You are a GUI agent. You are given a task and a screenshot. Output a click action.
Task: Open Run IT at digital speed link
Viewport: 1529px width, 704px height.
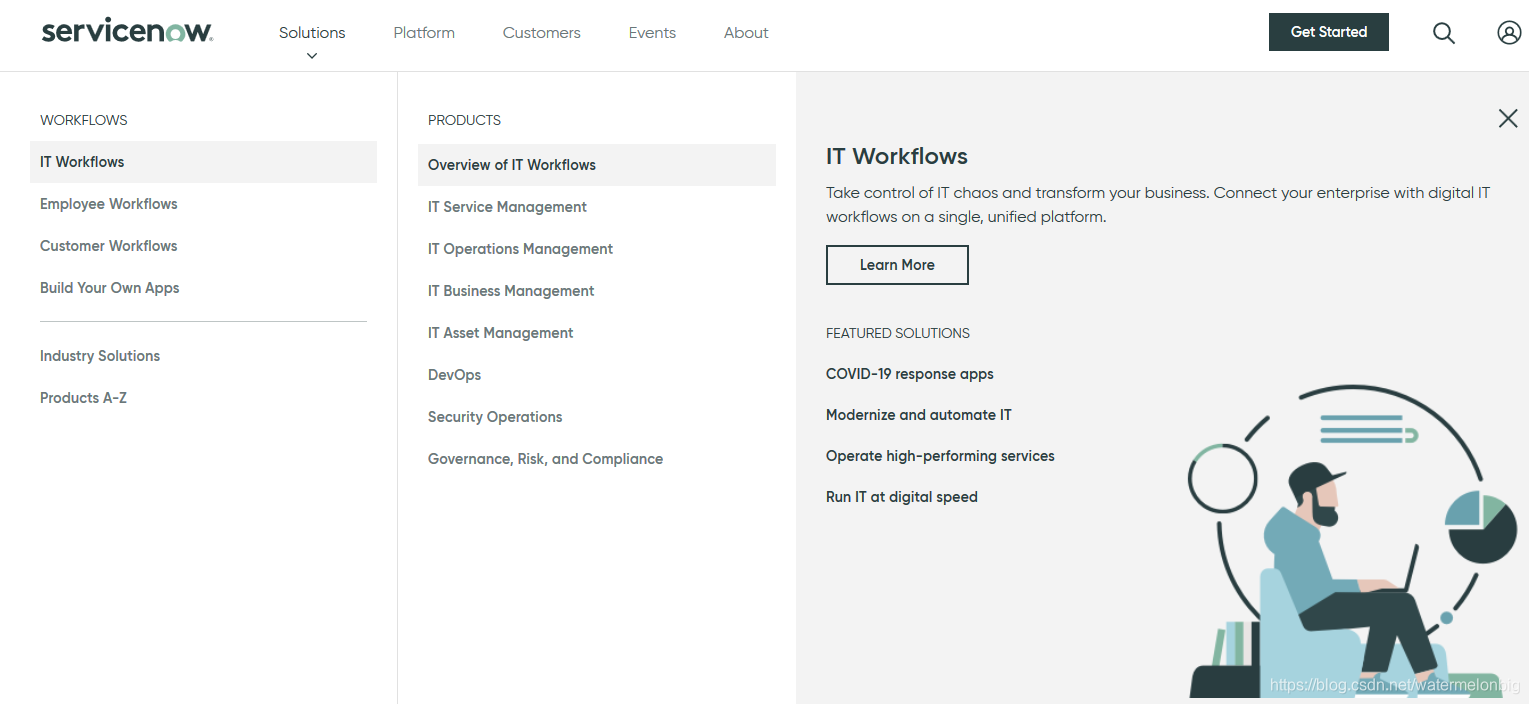[902, 497]
